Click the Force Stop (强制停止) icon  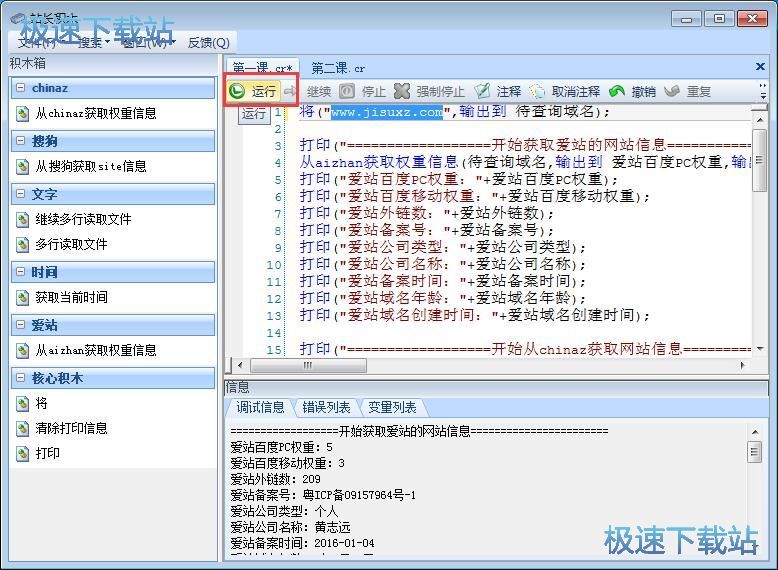pos(401,91)
